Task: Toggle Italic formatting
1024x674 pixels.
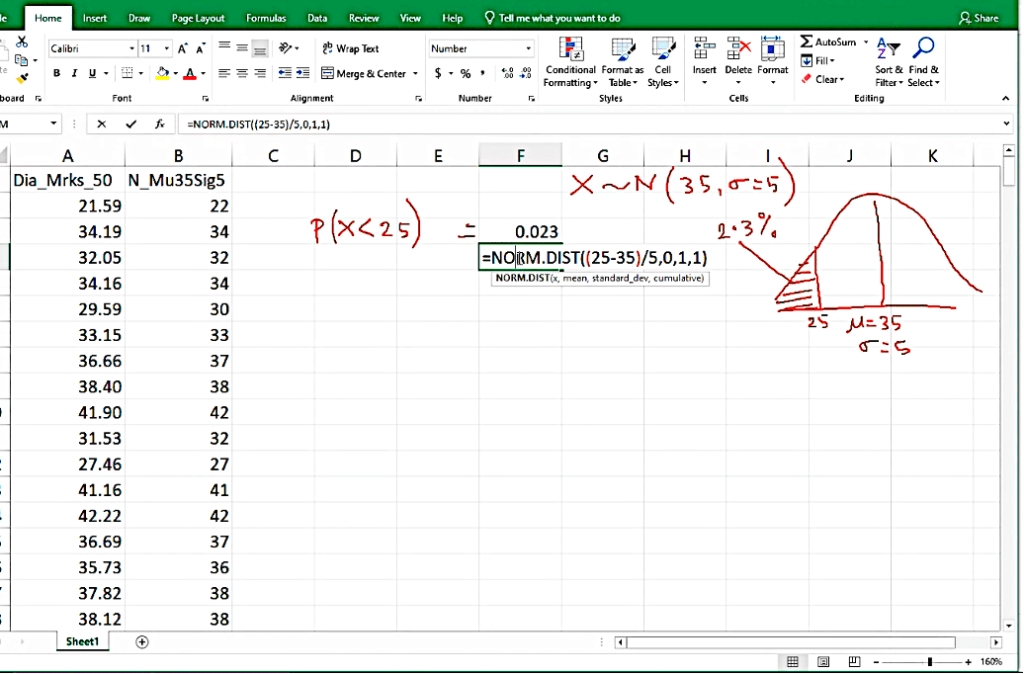Action: point(75,73)
